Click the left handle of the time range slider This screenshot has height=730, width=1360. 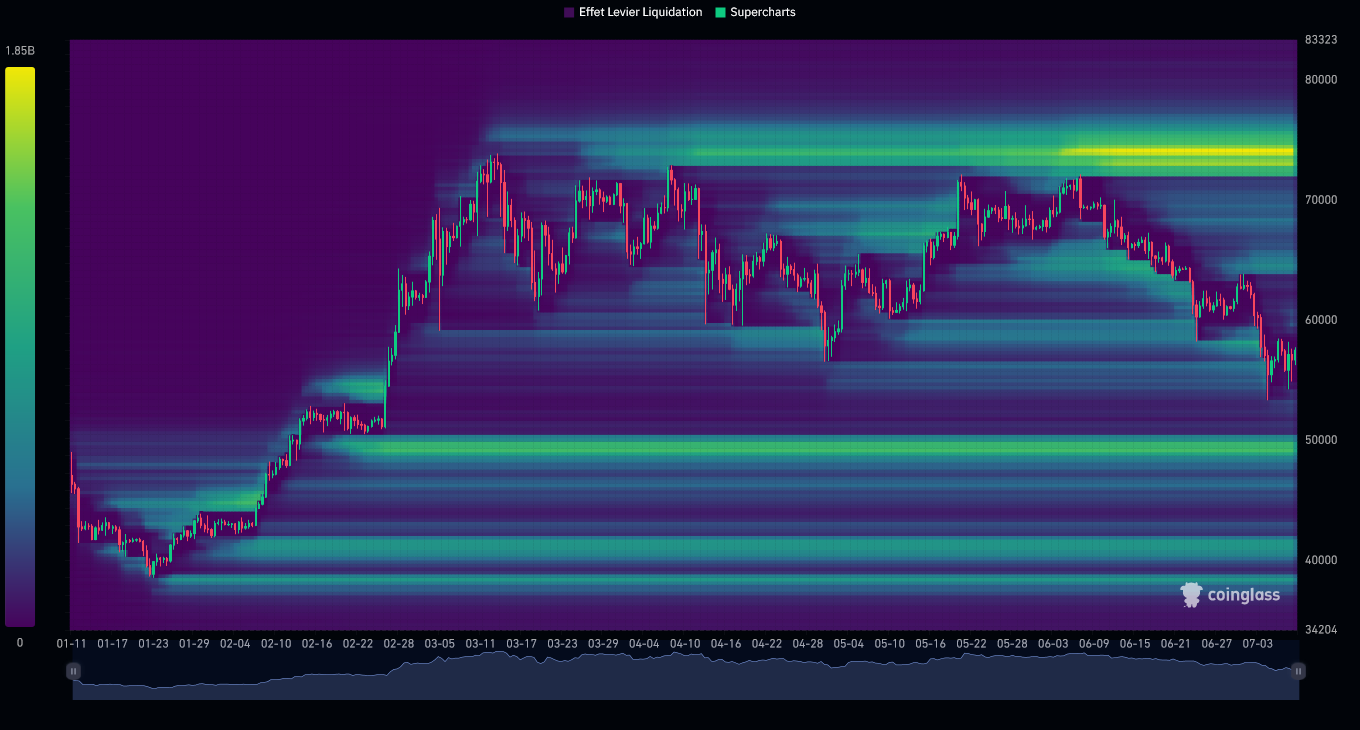(74, 671)
